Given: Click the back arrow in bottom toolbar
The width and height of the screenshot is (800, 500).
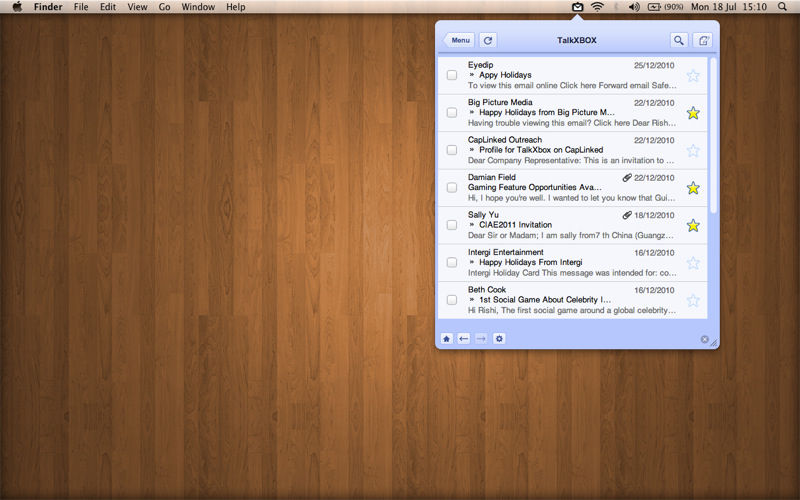Looking at the screenshot, I should pyautogui.click(x=464, y=339).
